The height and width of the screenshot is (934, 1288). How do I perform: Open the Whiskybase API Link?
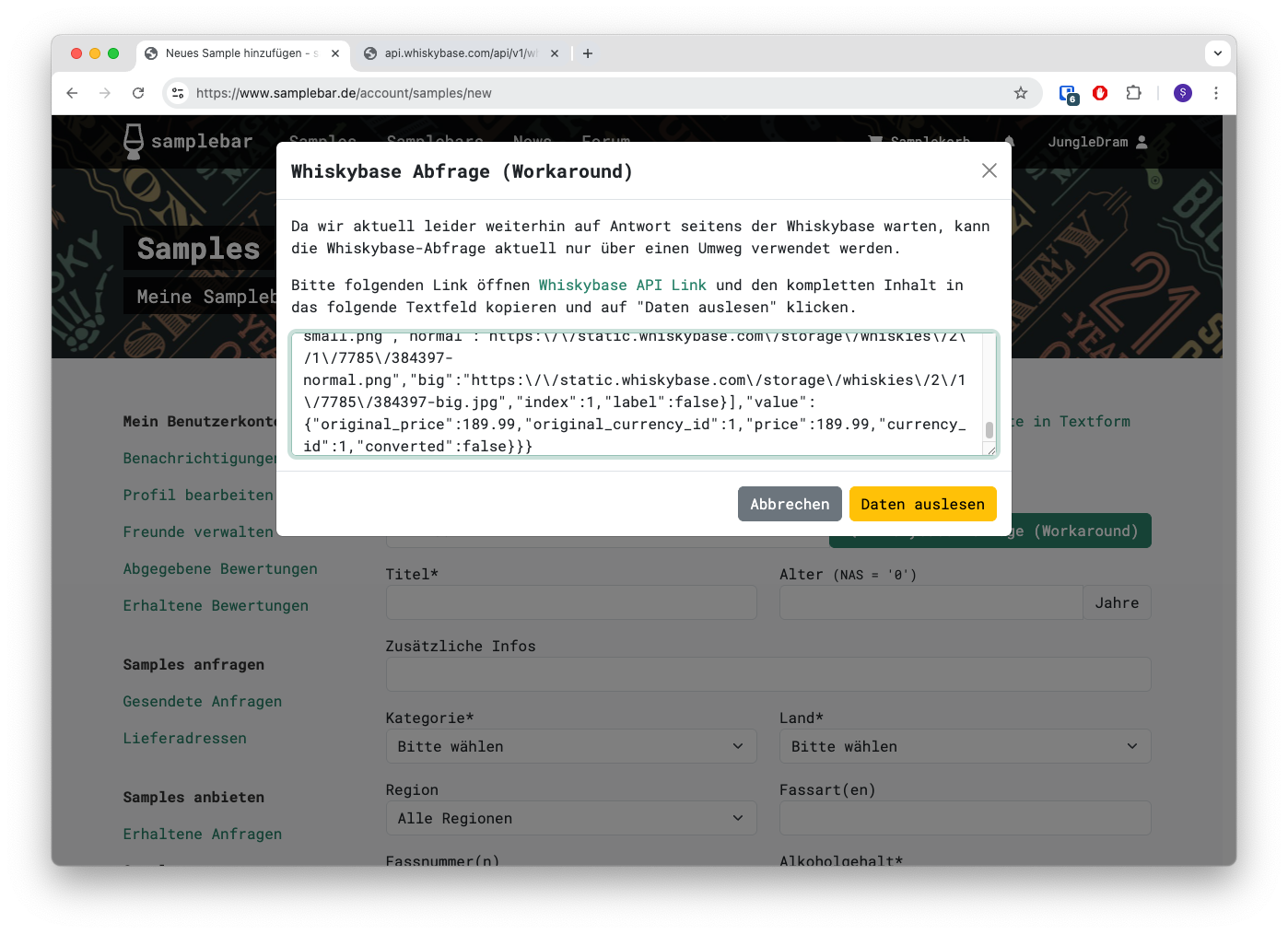click(622, 286)
